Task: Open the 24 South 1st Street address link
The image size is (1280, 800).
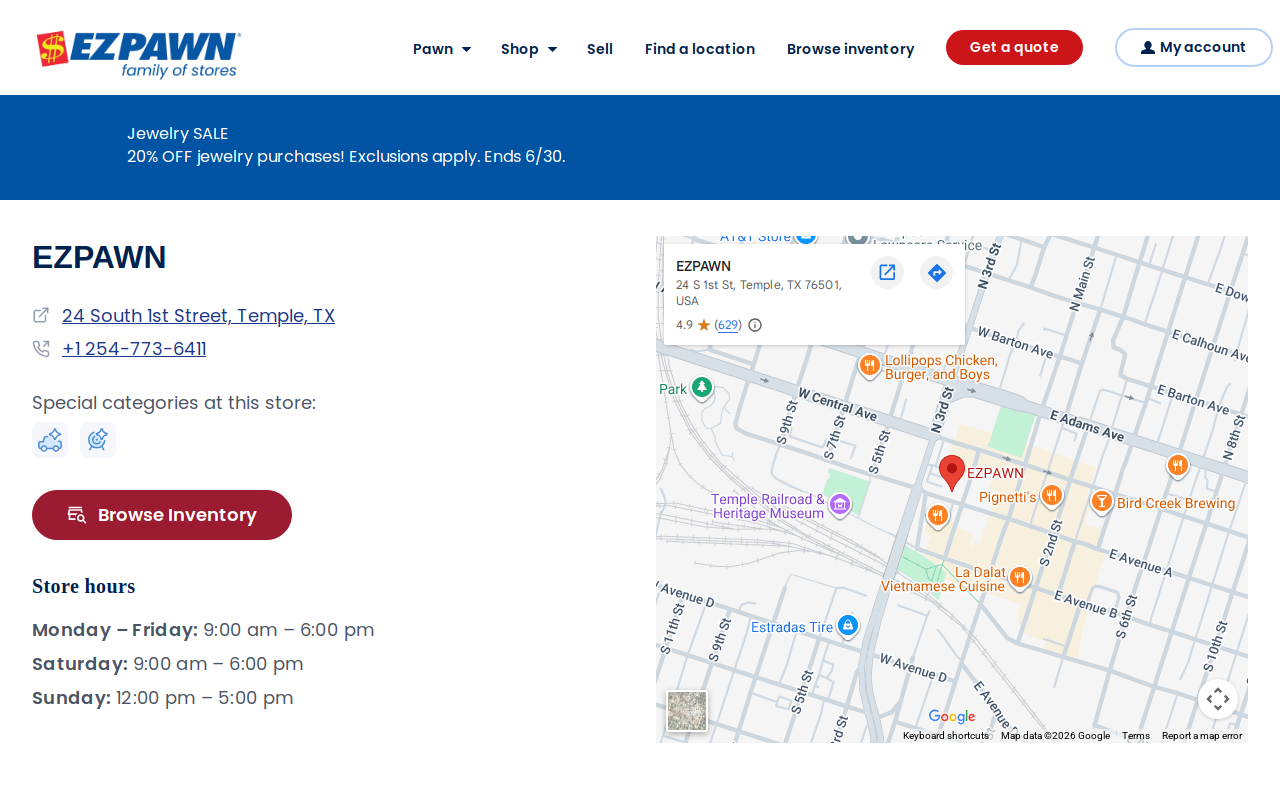Action: 198,316
